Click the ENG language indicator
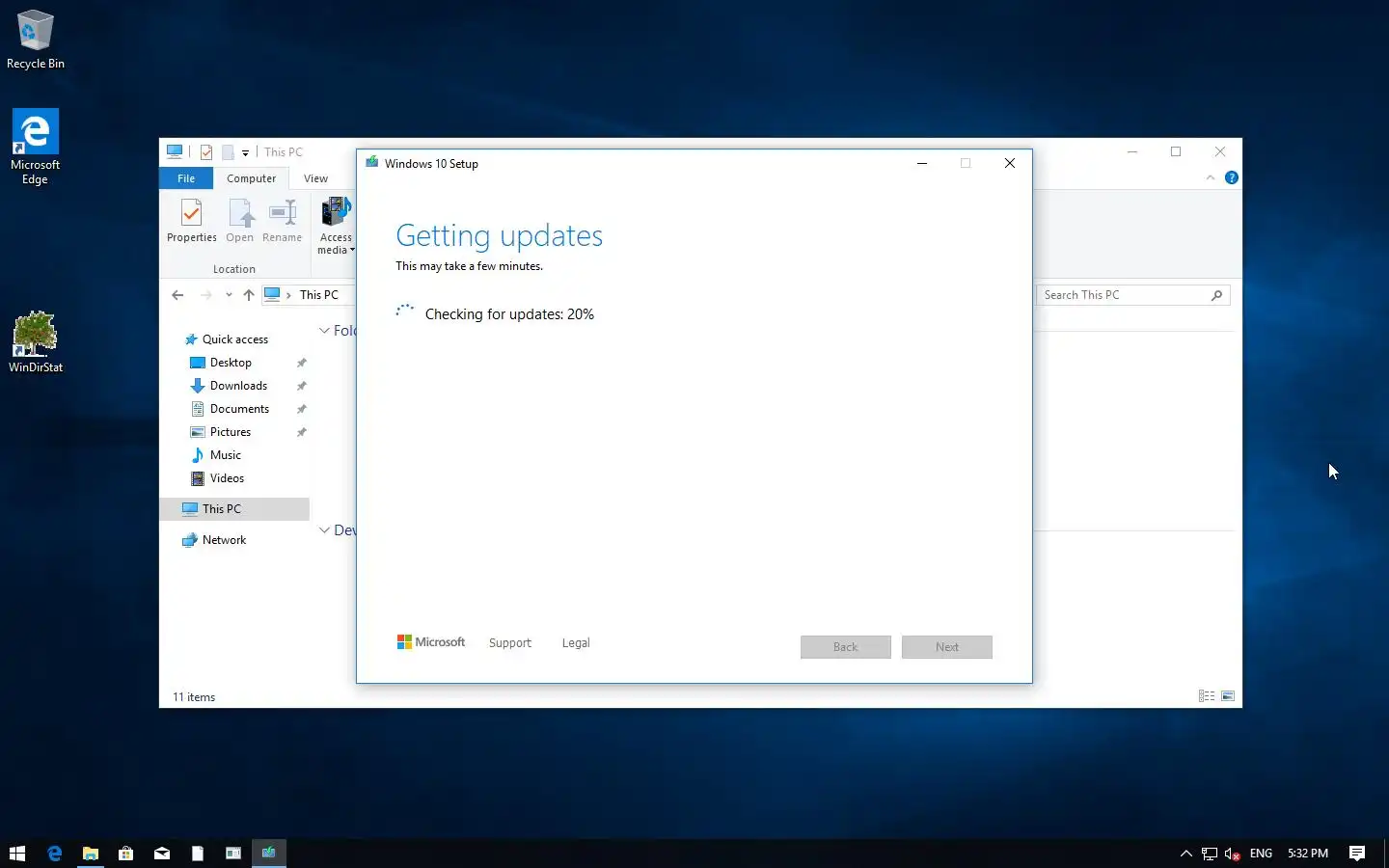The height and width of the screenshot is (868, 1389). [1261, 854]
